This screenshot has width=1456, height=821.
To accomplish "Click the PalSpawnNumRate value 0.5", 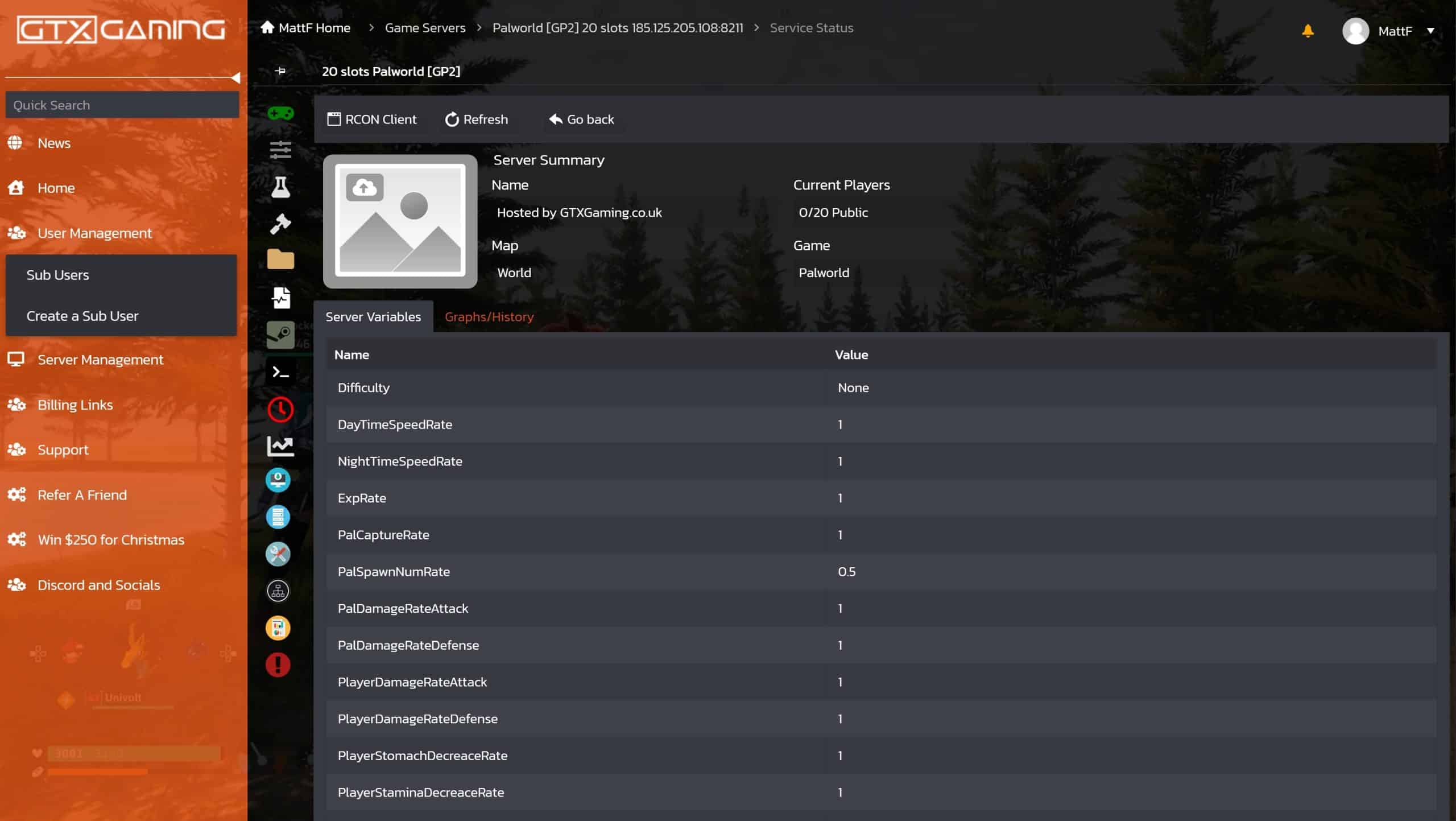I will pyautogui.click(x=846, y=571).
